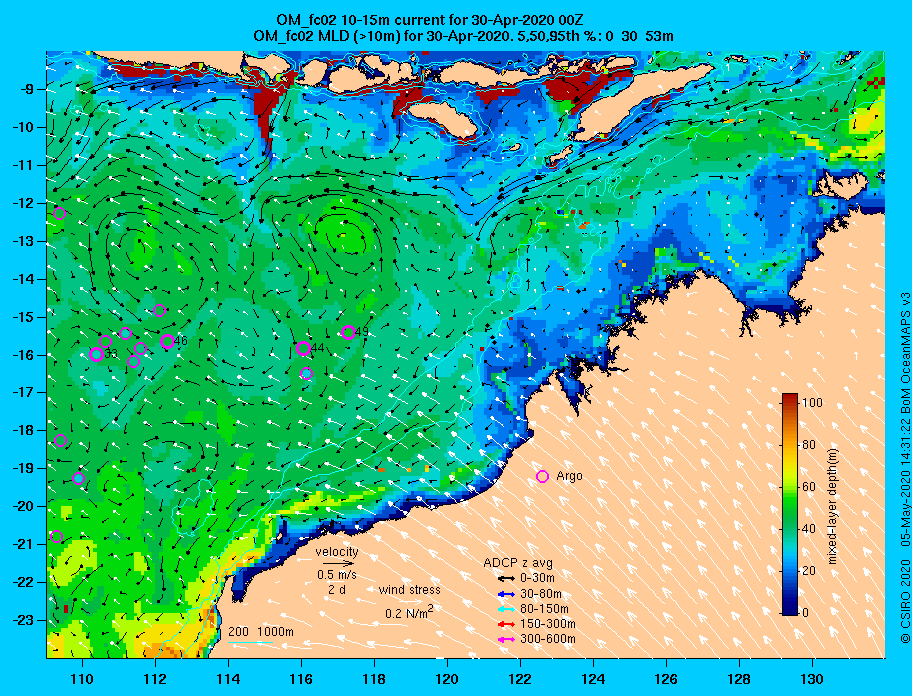Click the black 0-30m ADCP legend arrow

click(x=506, y=579)
